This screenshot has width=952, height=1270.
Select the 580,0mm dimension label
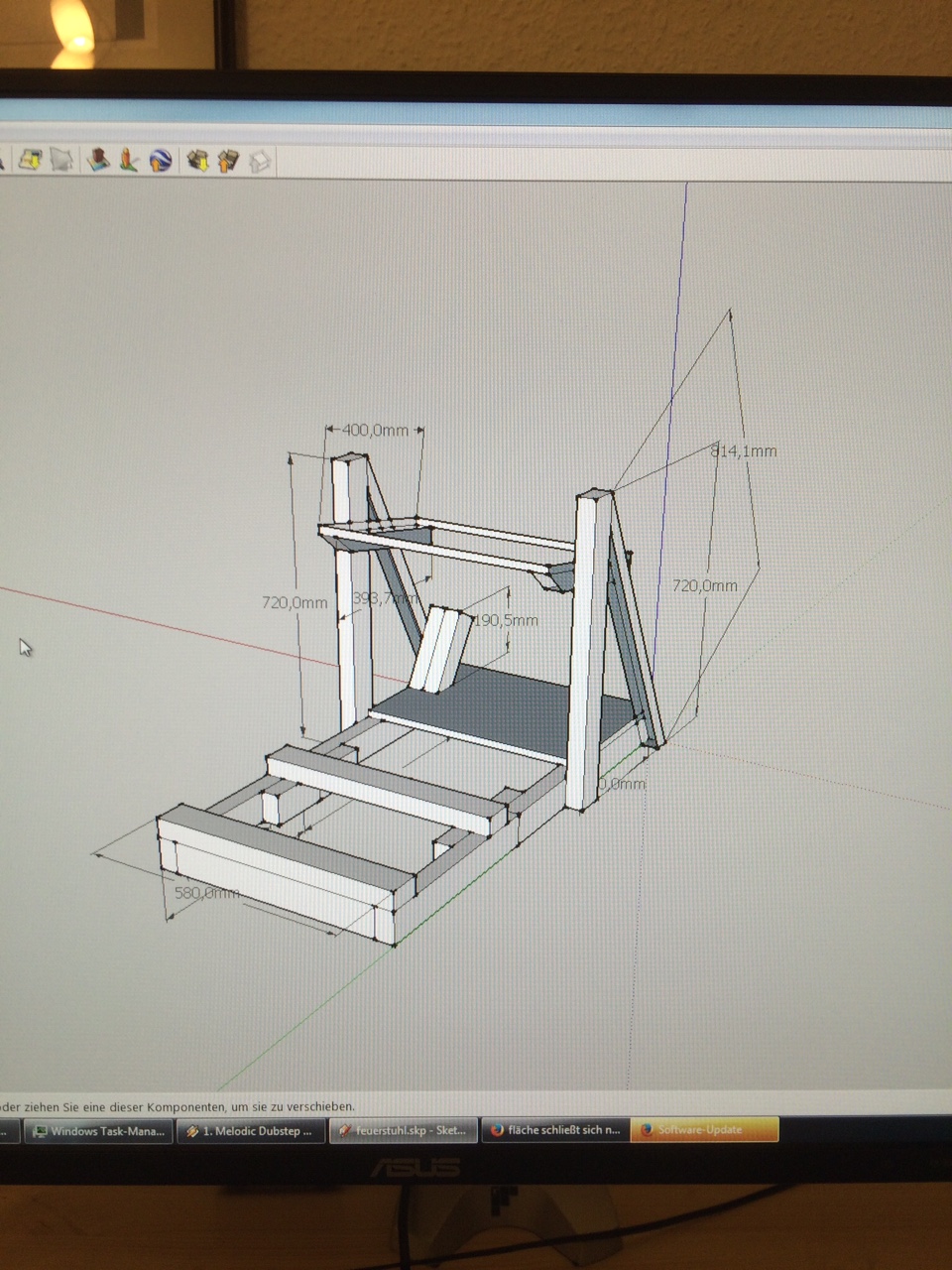(x=206, y=892)
